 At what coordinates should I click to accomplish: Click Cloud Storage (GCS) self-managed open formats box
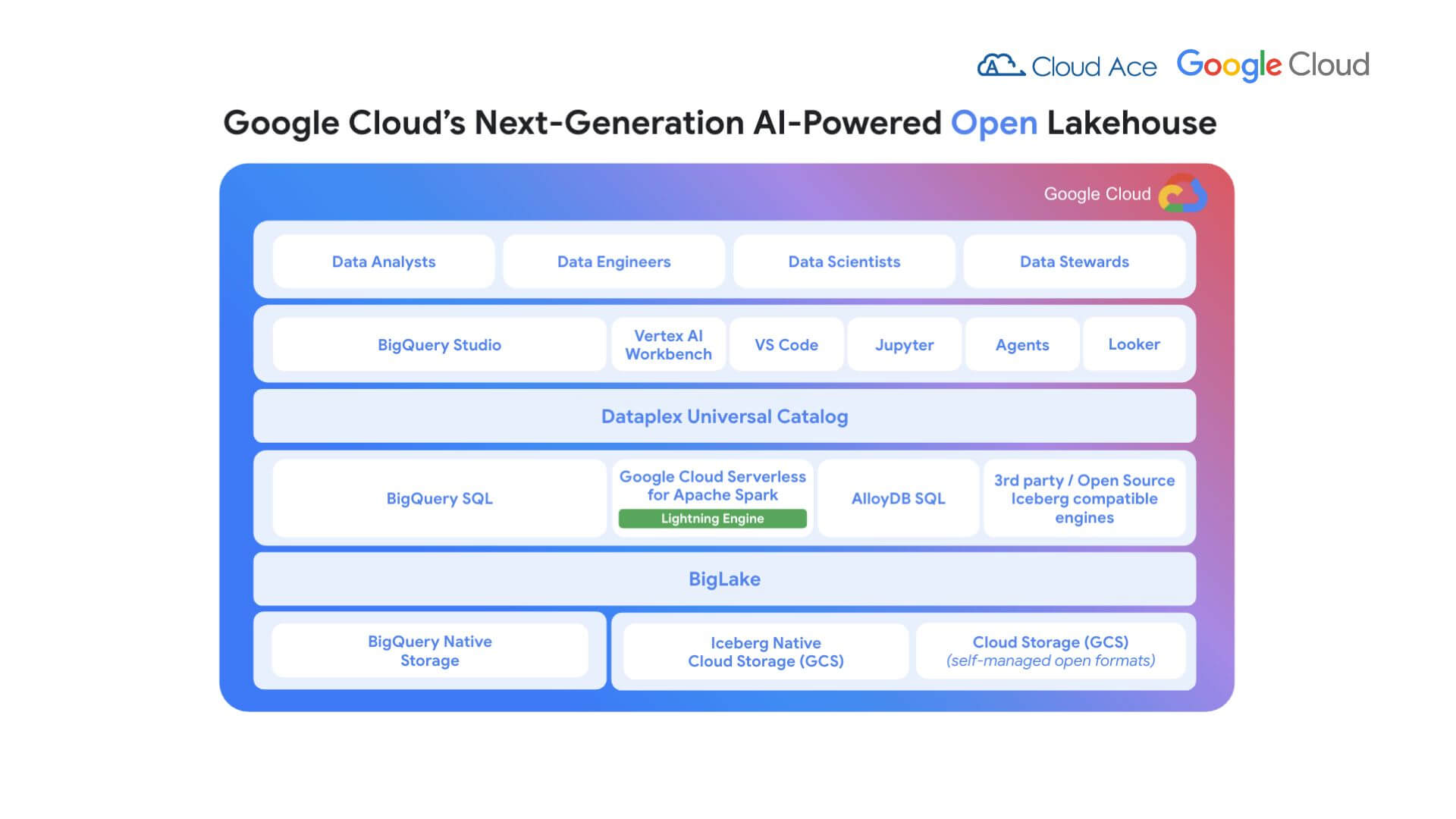click(1051, 651)
